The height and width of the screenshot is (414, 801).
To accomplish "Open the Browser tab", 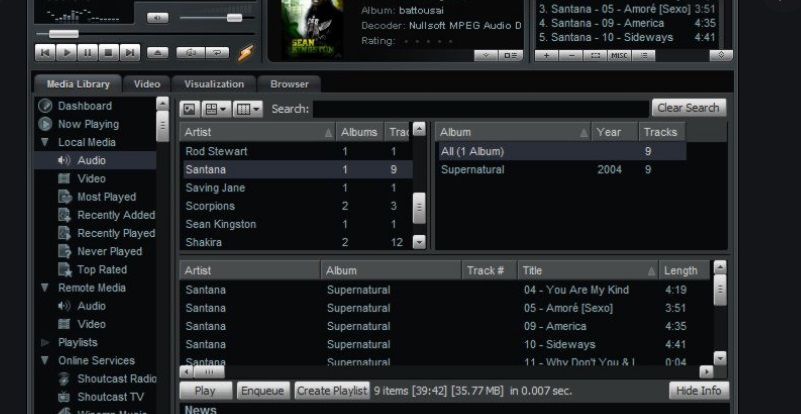I will tap(289, 84).
